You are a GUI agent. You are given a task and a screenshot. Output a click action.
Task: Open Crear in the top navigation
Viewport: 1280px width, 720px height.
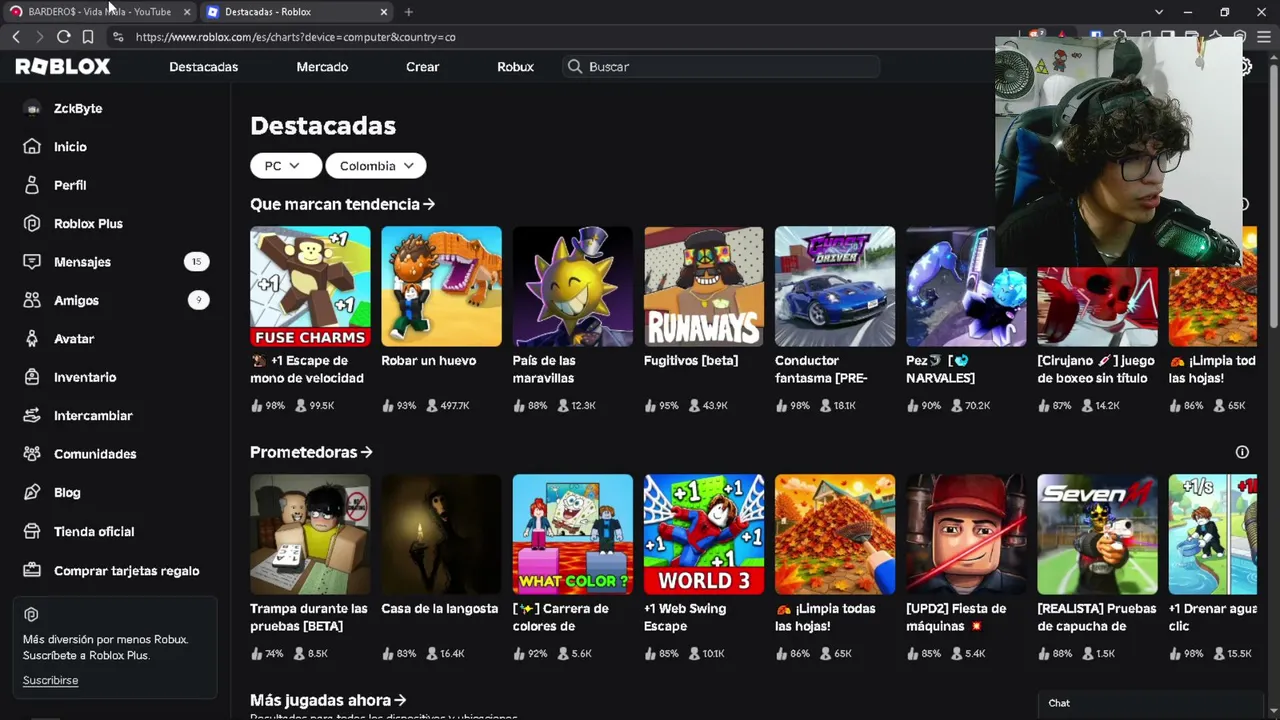pyautogui.click(x=423, y=67)
